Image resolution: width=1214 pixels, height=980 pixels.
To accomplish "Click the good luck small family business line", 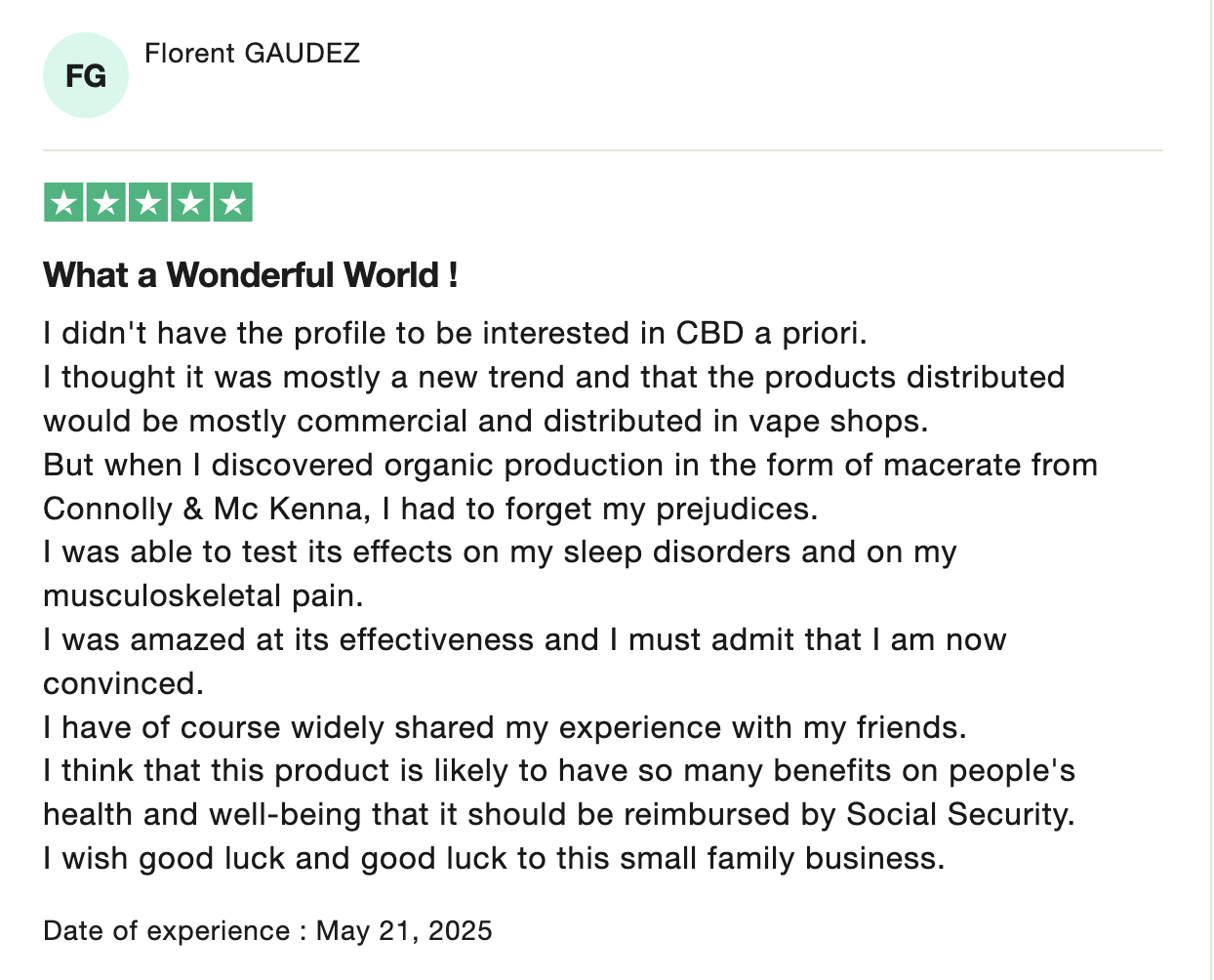I will coord(494,859).
